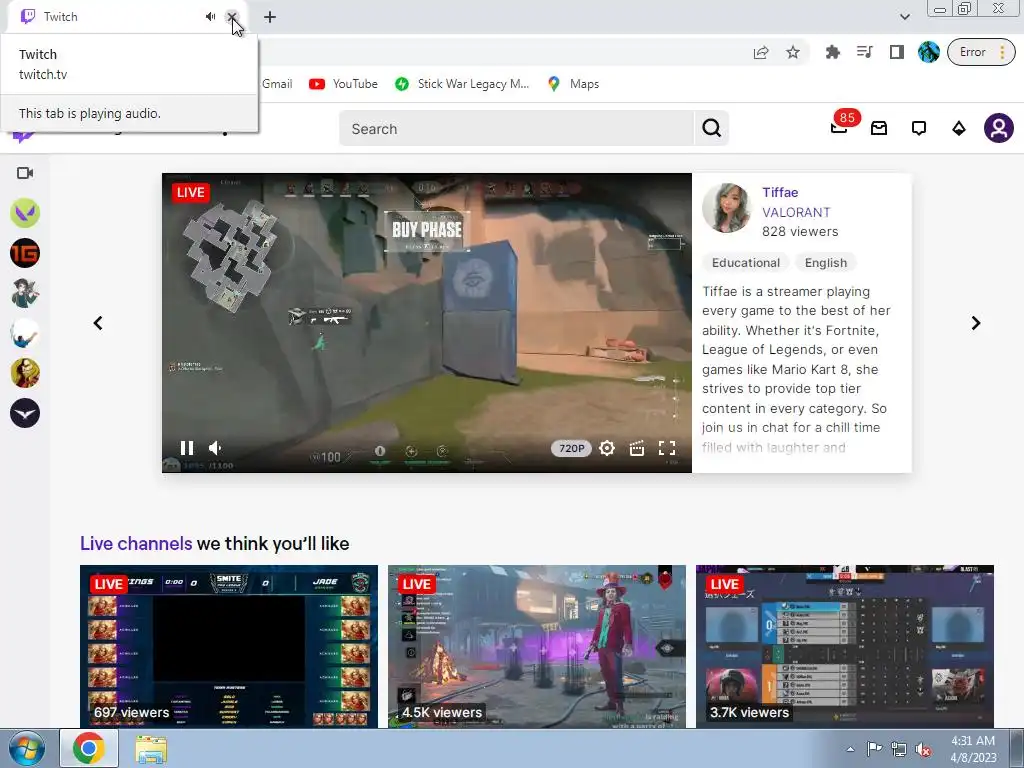Viewport: 1024px width, 768px height.
Task: Select the Educational tag
Action: [746, 263]
